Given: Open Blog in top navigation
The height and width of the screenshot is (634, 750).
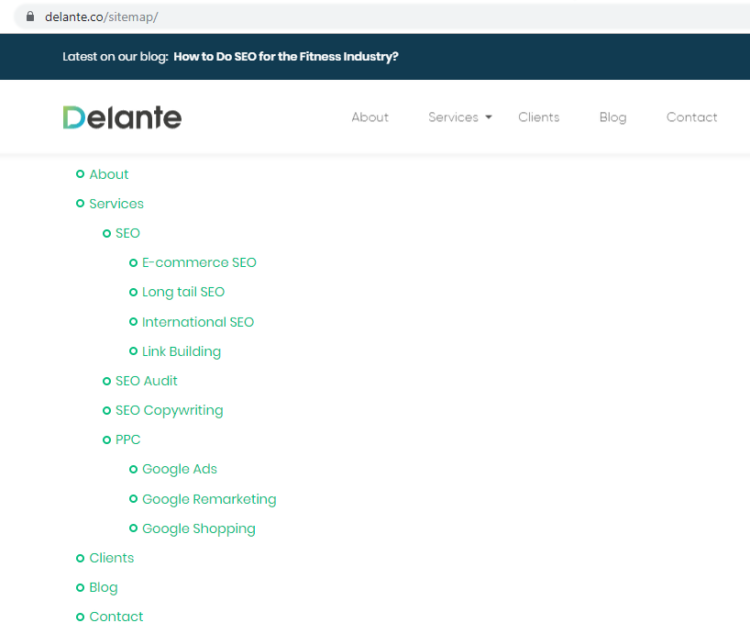Looking at the screenshot, I should point(613,117).
